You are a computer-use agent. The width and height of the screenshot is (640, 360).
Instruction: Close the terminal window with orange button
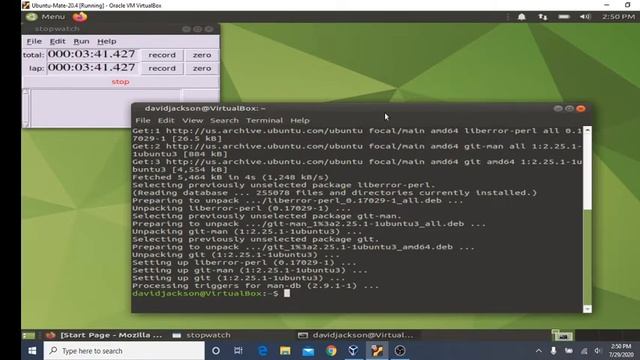point(581,109)
